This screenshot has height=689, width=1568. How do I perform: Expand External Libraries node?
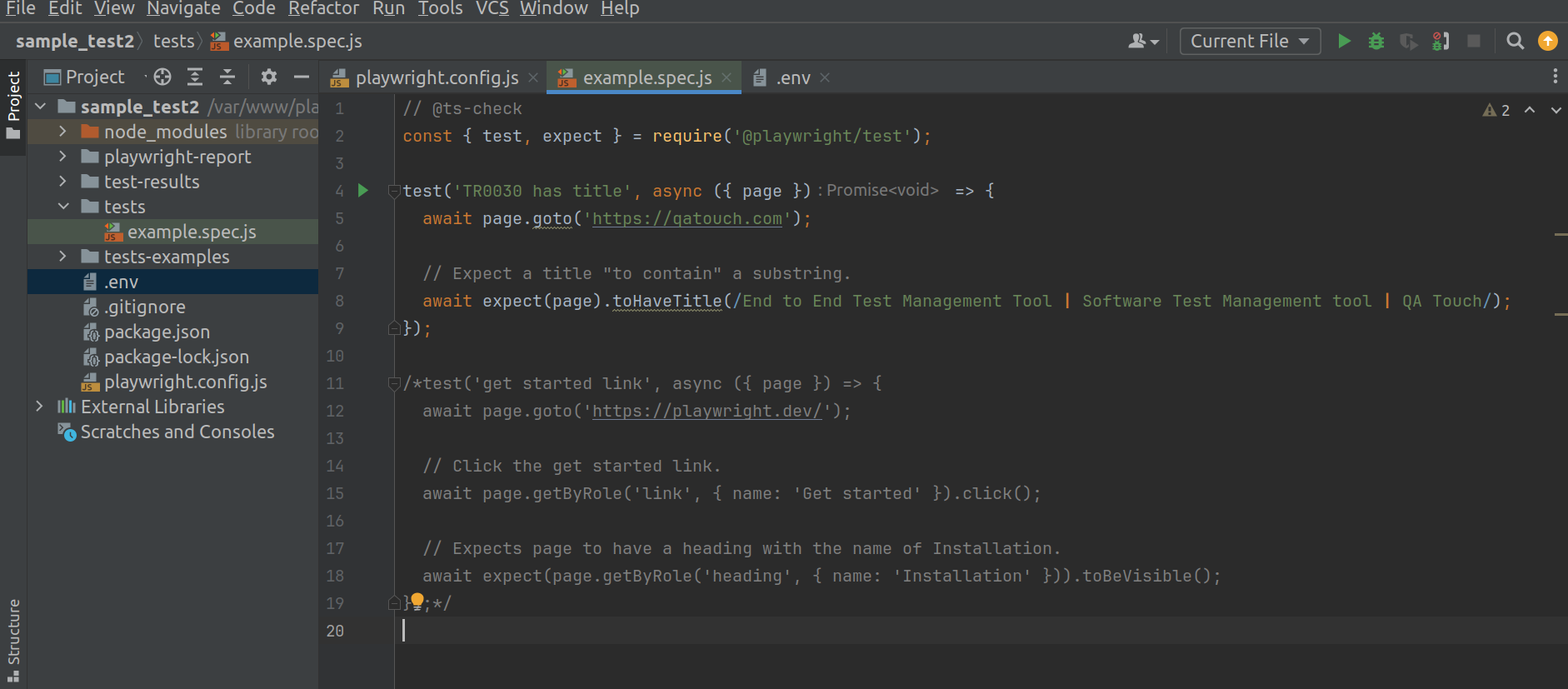pos(40,407)
